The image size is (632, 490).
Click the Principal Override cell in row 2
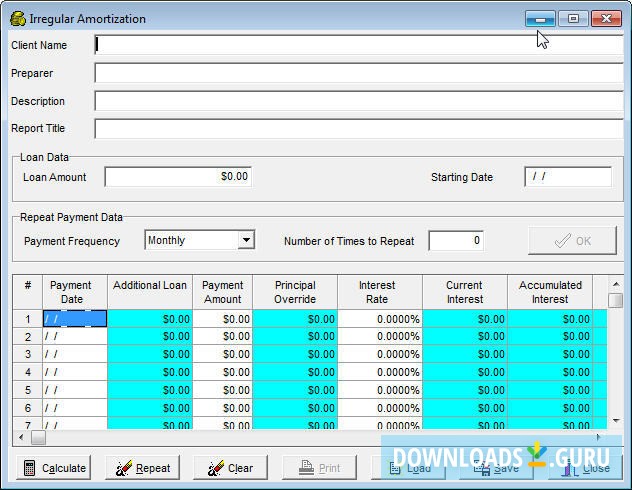(295, 336)
